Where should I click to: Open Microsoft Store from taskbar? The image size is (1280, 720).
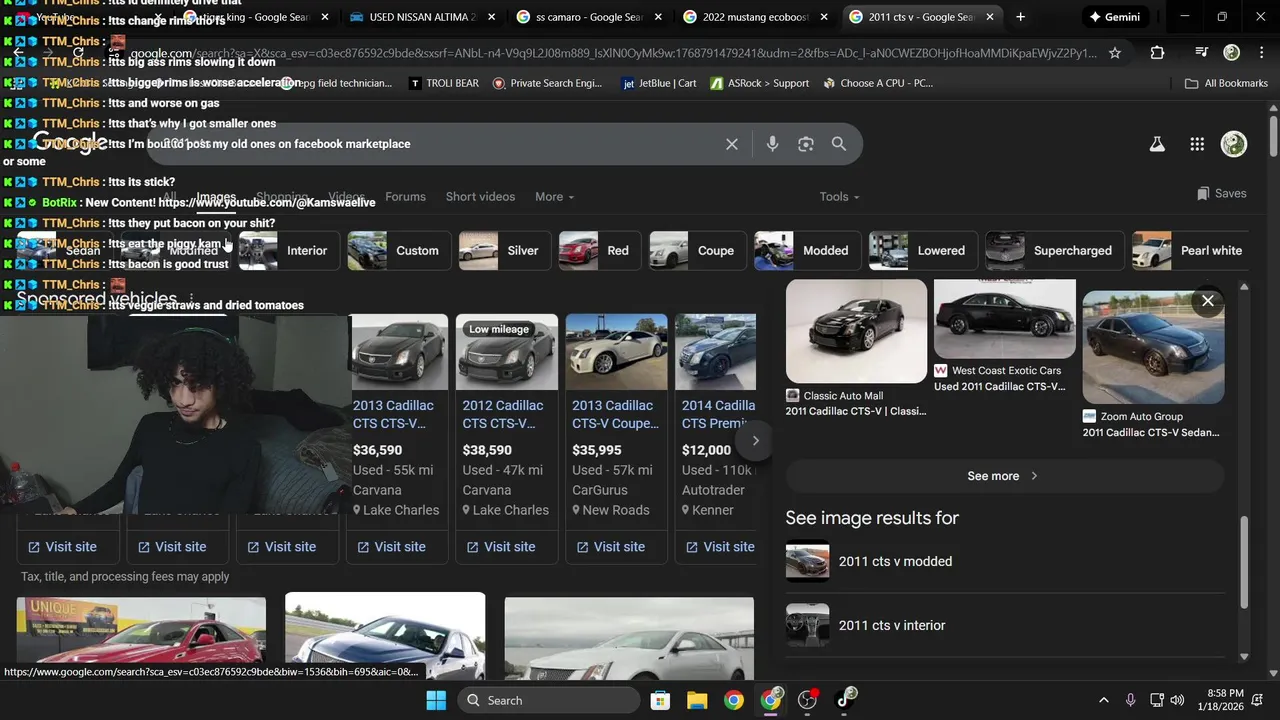click(660, 700)
